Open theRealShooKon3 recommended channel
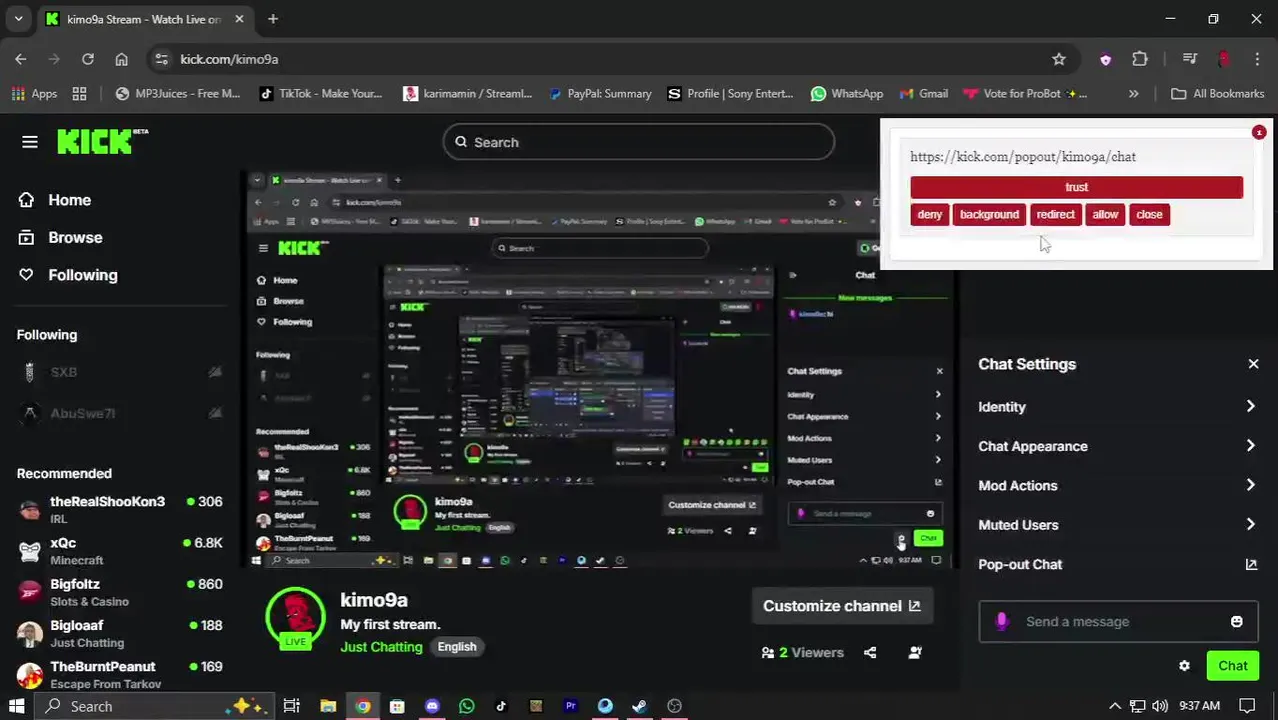 coord(120,510)
